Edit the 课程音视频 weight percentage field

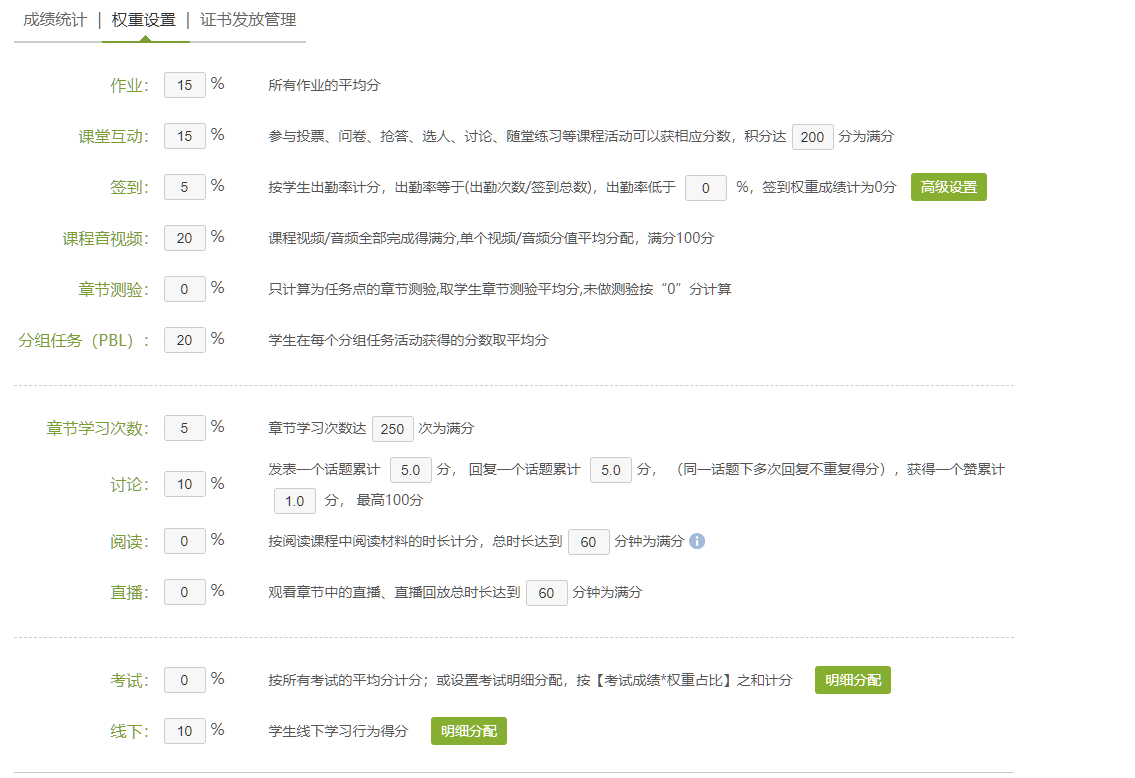coord(185,238)
